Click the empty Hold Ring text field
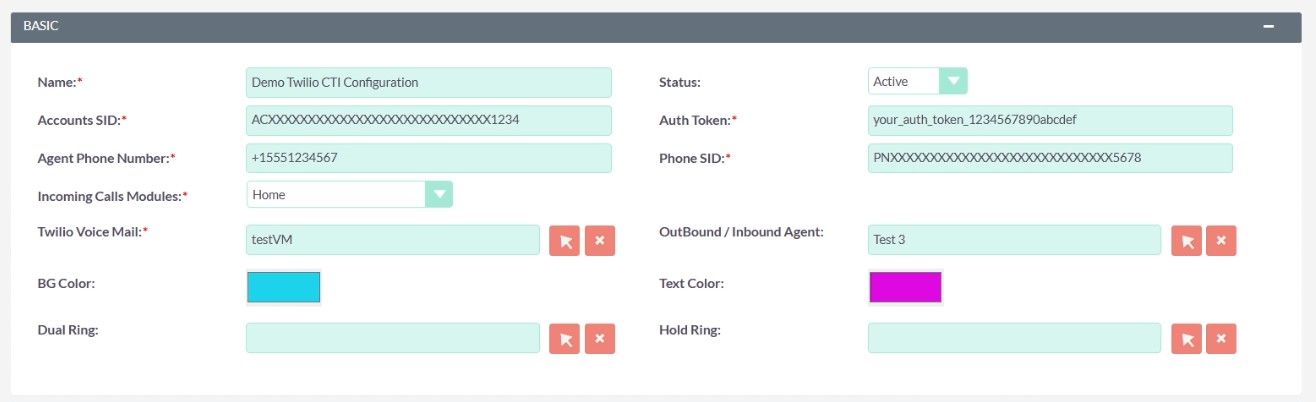 click(x=1014, y=338)
